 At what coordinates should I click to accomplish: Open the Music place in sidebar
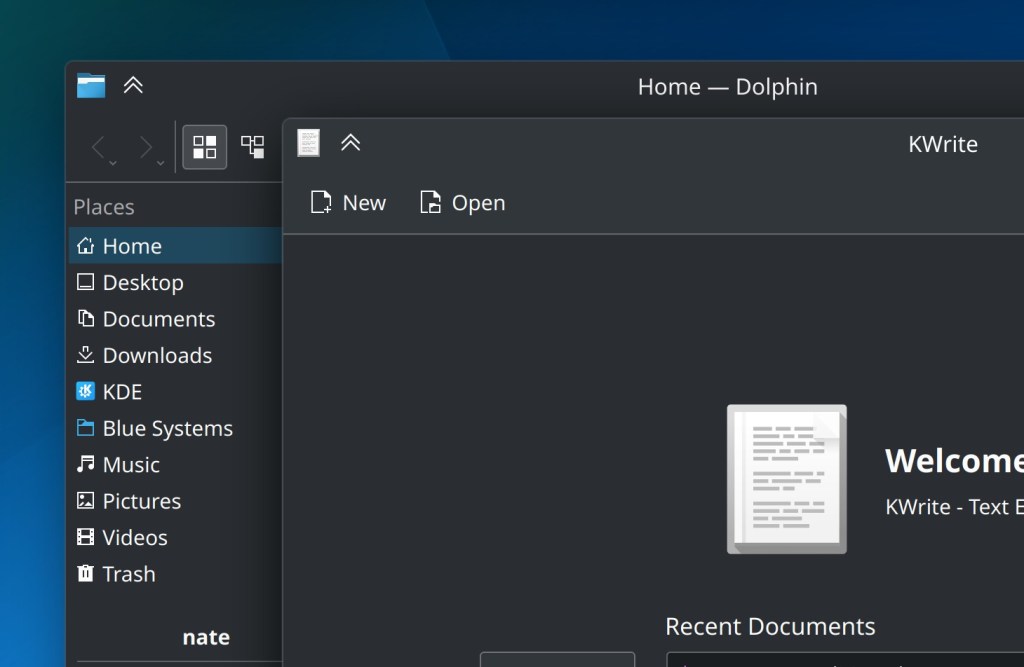click(131, 465)
